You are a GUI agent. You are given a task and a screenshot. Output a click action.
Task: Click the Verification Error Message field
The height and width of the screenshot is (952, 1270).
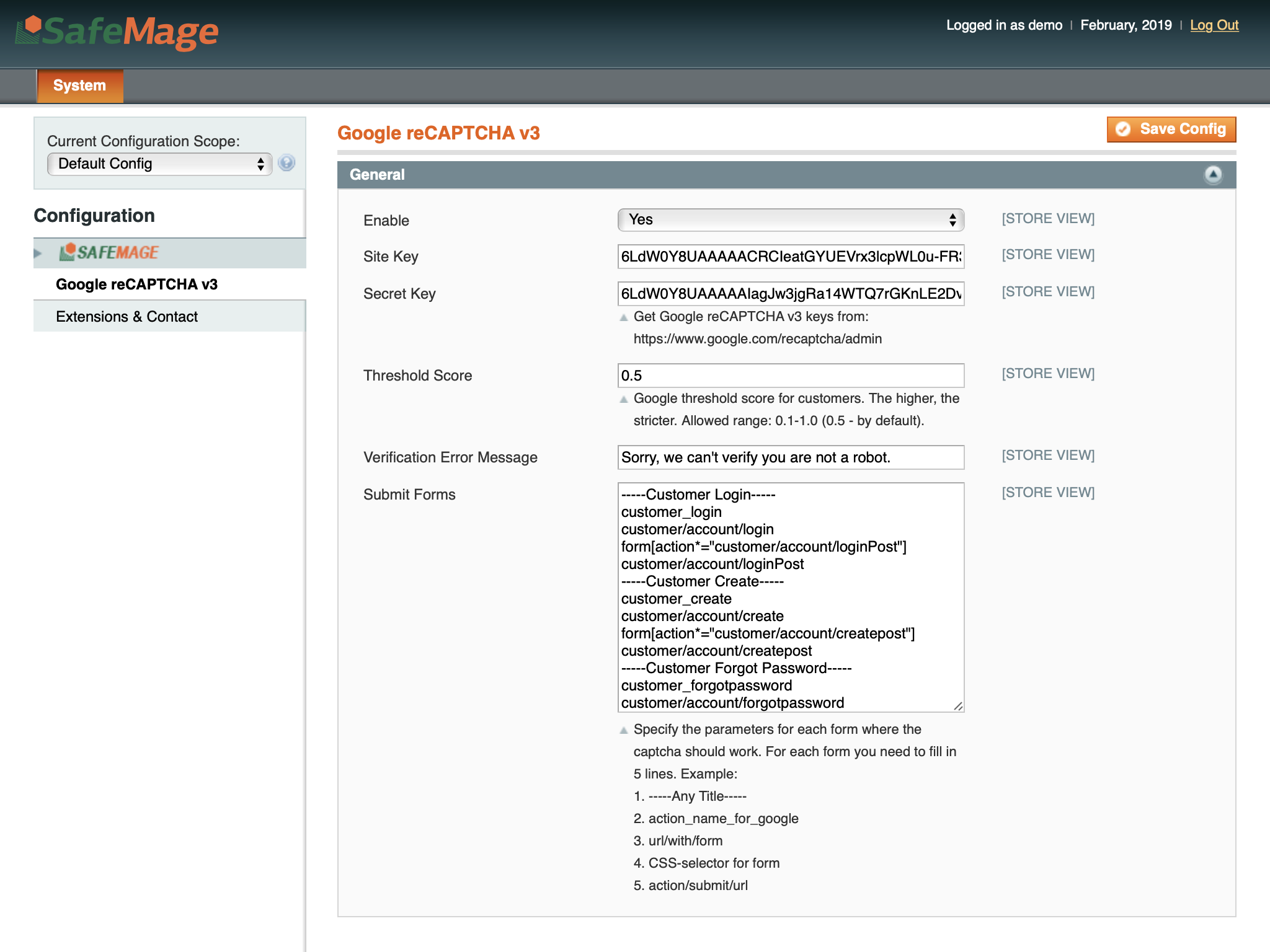point(791,457)
